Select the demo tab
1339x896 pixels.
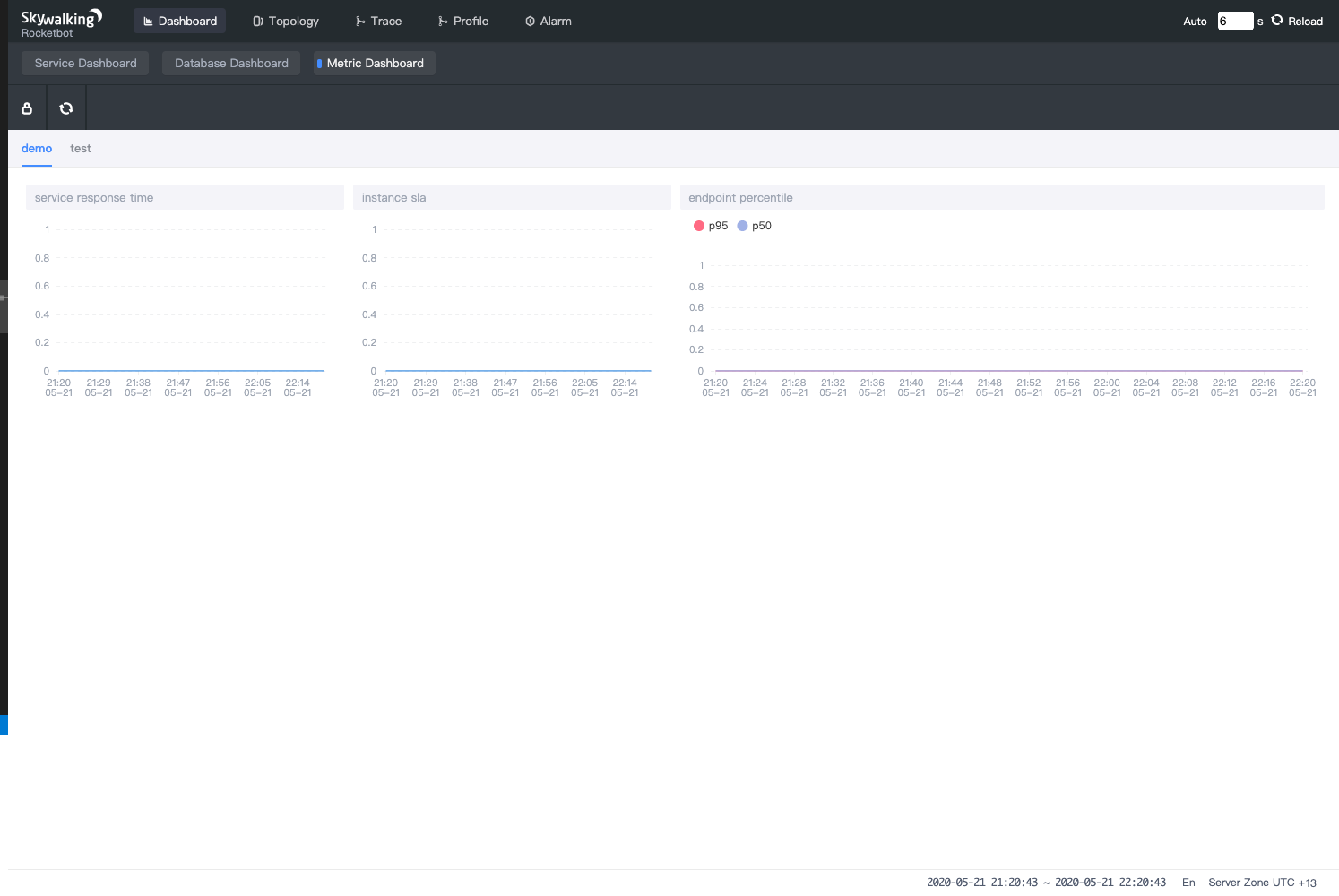(x=37, y=149)
